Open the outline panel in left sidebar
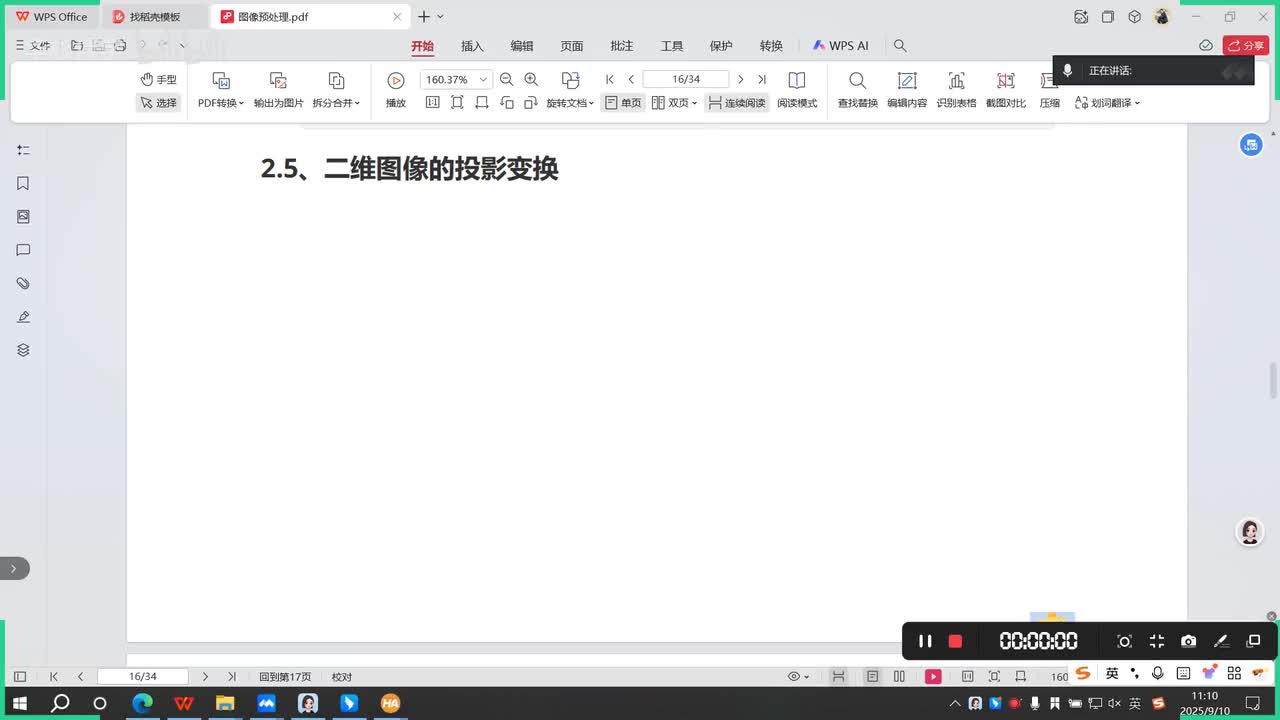This screenshot has width=1280, height=720. [23, 150]
